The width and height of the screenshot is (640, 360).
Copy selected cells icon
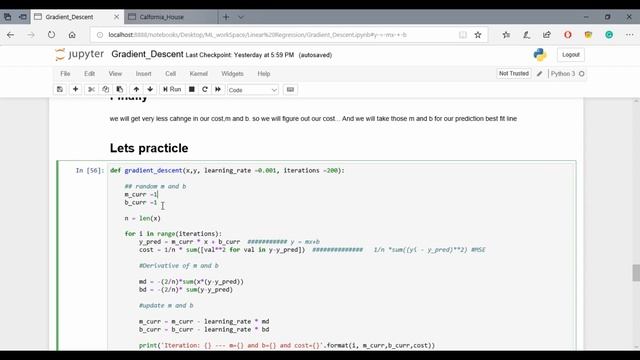tap(105, 89)
